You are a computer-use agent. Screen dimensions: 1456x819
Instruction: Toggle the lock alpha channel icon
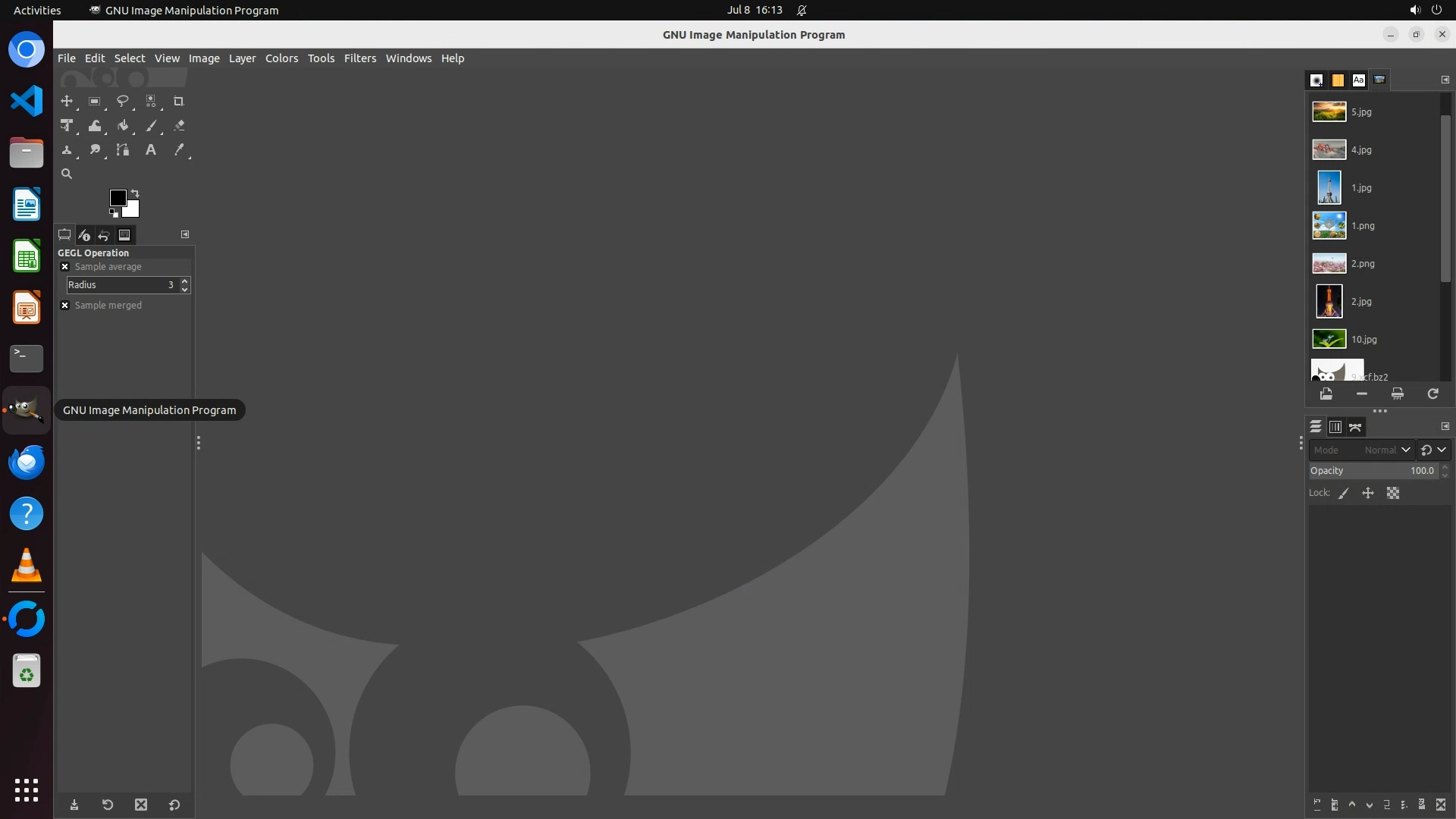click(1393, 493)
